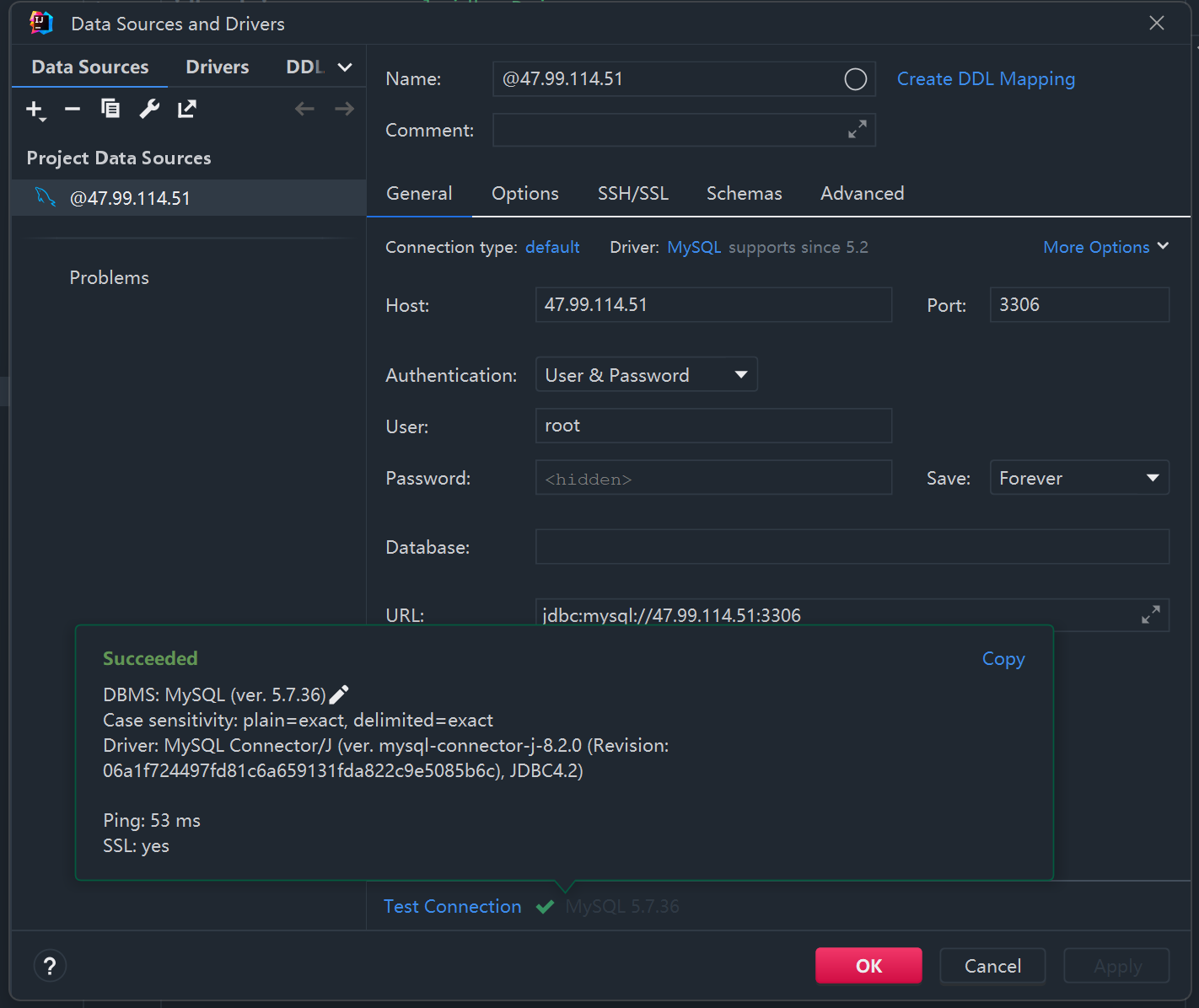Switch to the Drivers tab
This screenshot has height=1008, width=1199.
coord(218,67)
